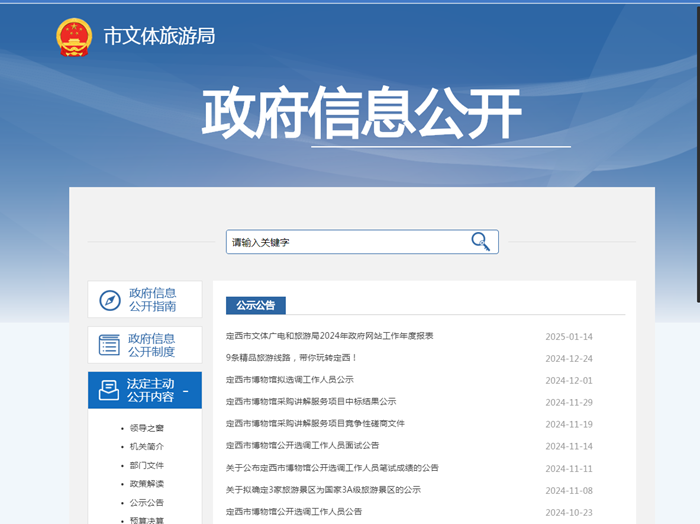
Task: Open the 公示公告 tab heading
Action: pyautogui.click(x=256, y=305)
